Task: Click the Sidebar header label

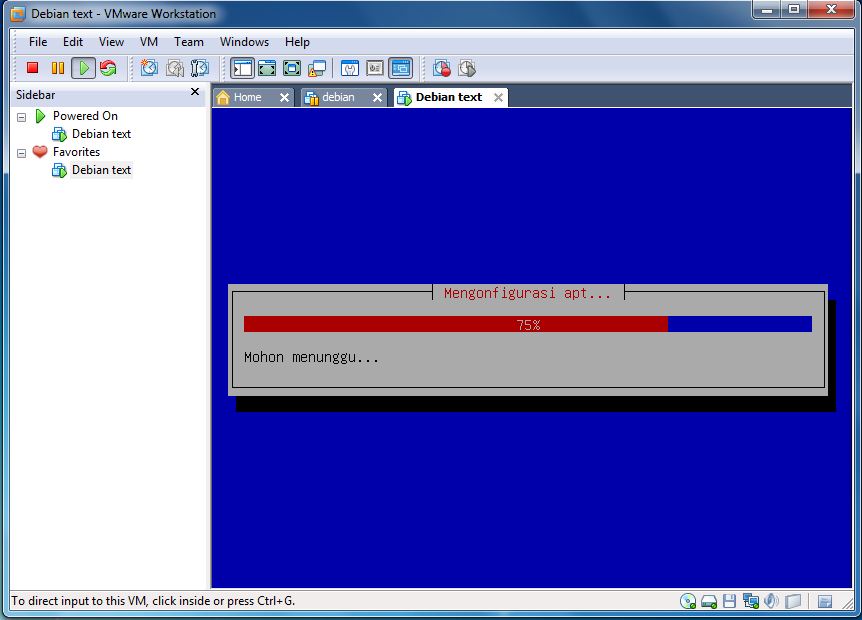Action: [x=36, y=95]
